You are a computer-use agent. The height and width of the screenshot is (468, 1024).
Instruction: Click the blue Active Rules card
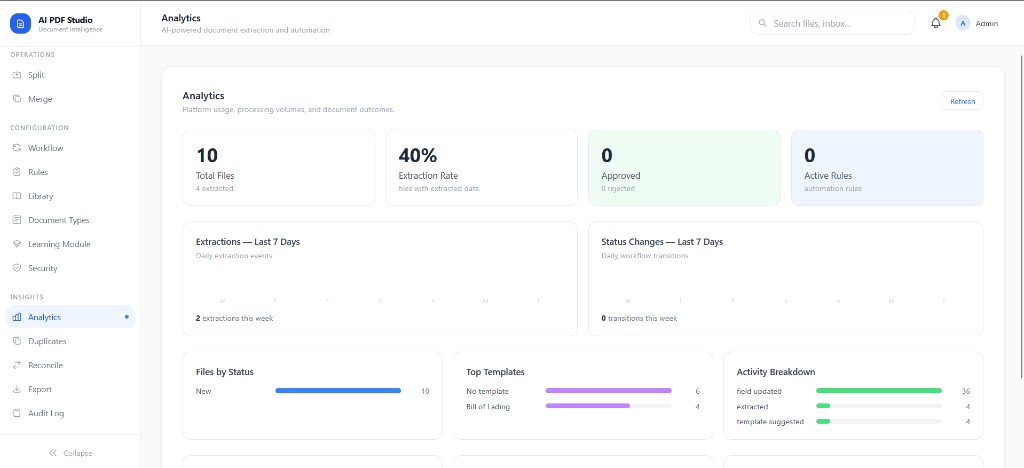[887, 168]
